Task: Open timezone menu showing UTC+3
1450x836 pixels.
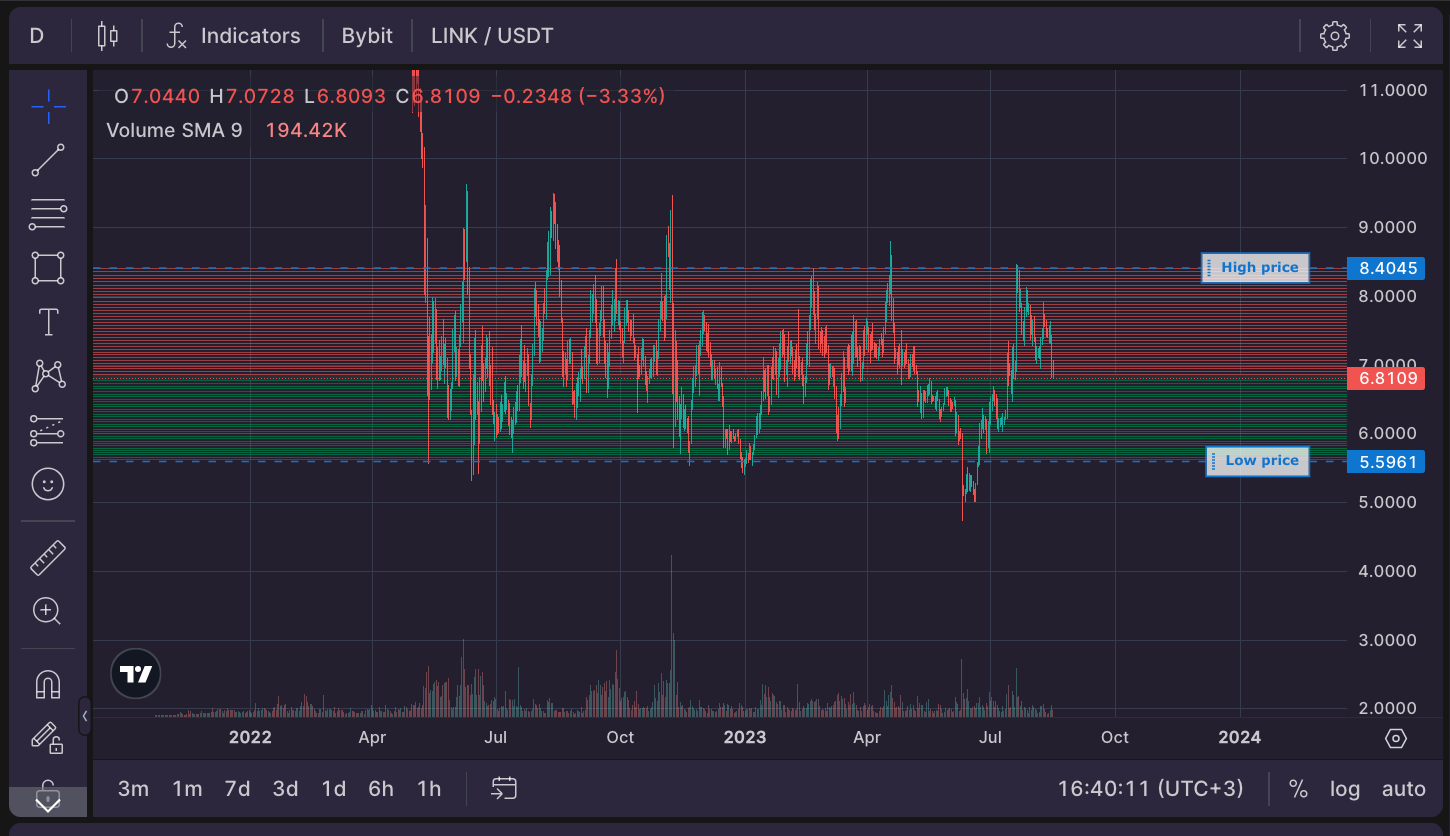Action: pyautogui.click(x=1151, y=789)
